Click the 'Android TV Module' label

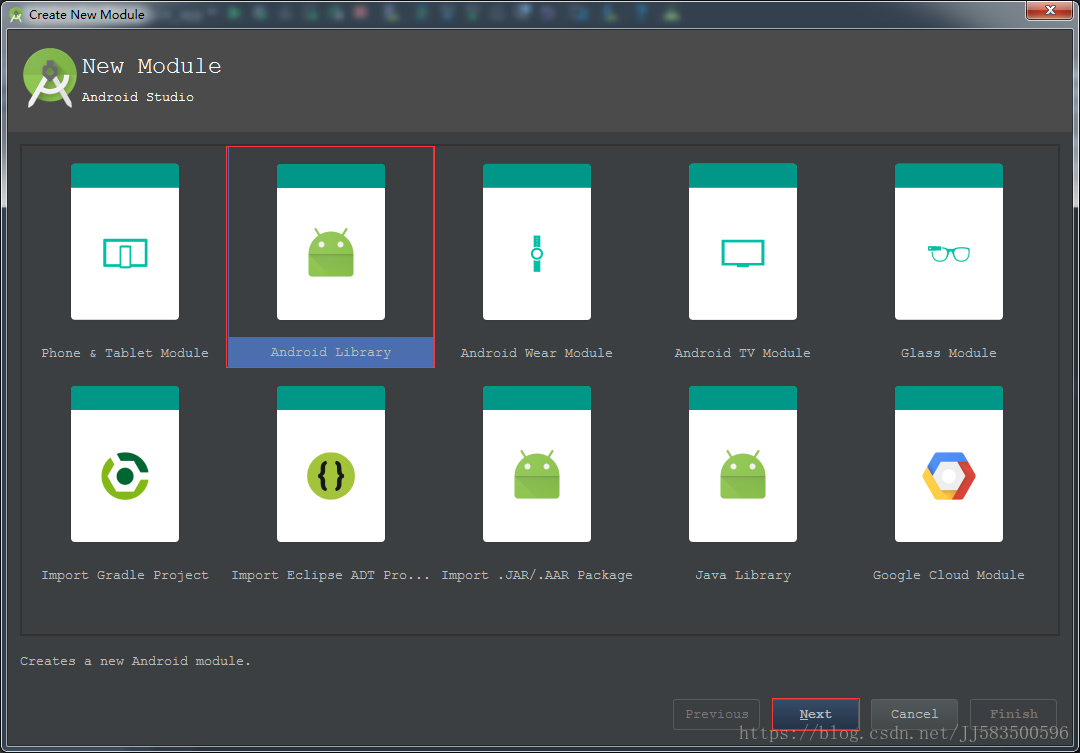pos(742,353)
